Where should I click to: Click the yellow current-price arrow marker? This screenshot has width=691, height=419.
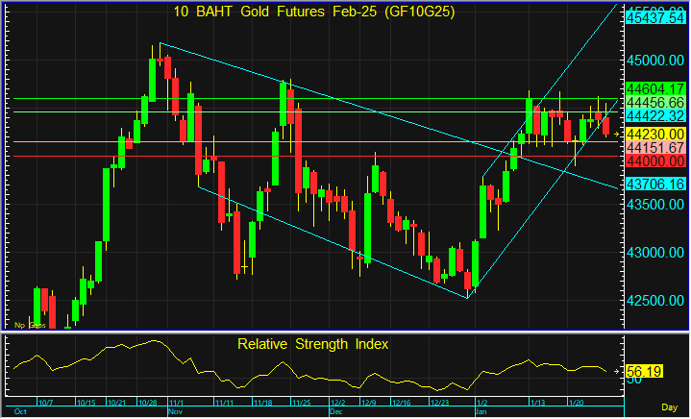(617, 132)
